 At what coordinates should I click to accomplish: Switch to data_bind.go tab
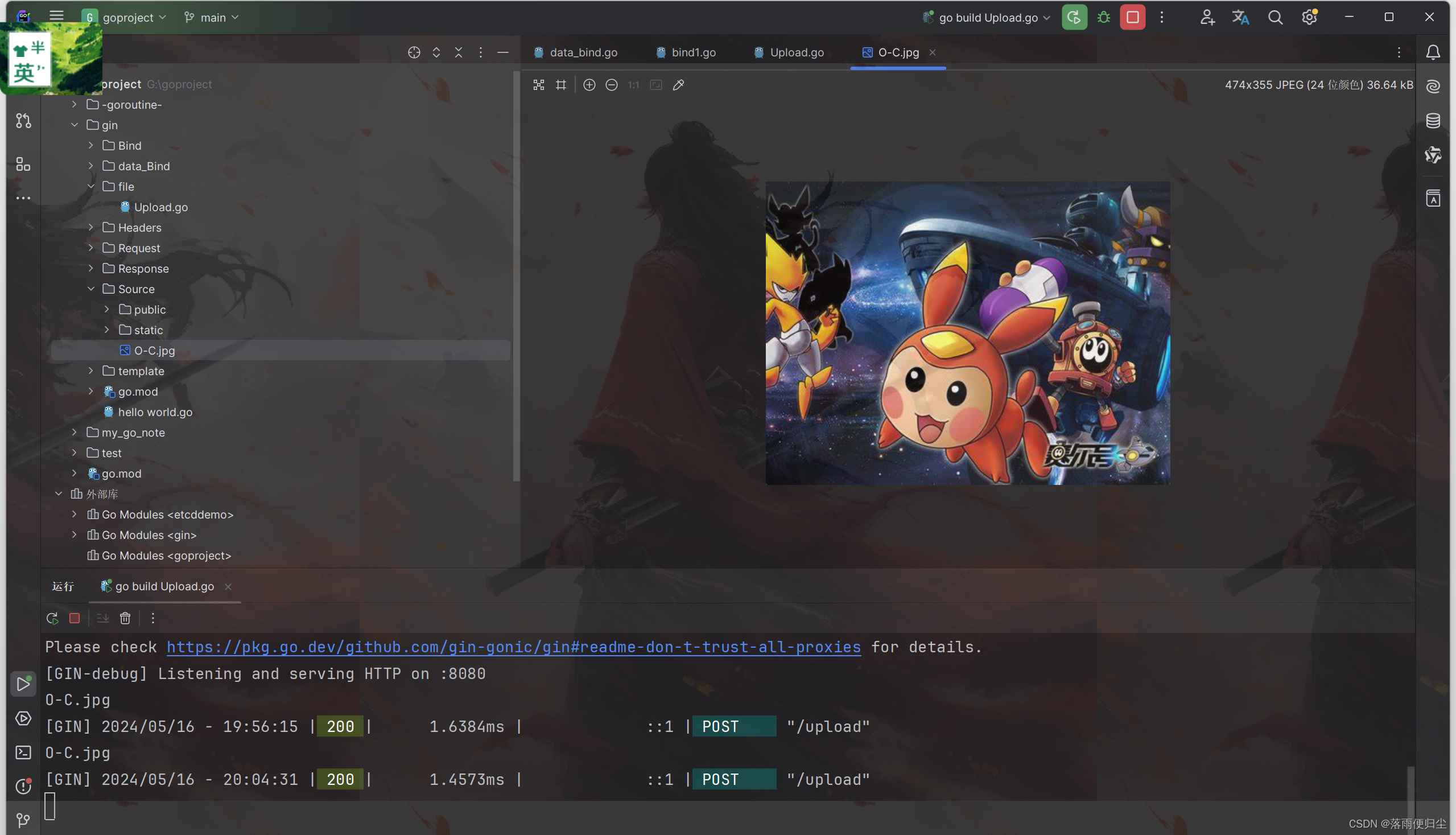tap(576, 52)
